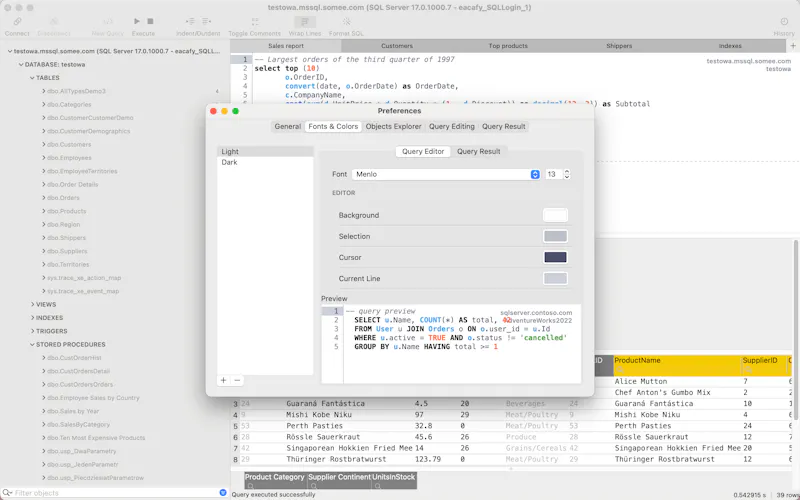Click the font size field showing 13
Image resolution: width=800 pixels, height=500 pixels.
pyautogui.click(x=554, y=174)
